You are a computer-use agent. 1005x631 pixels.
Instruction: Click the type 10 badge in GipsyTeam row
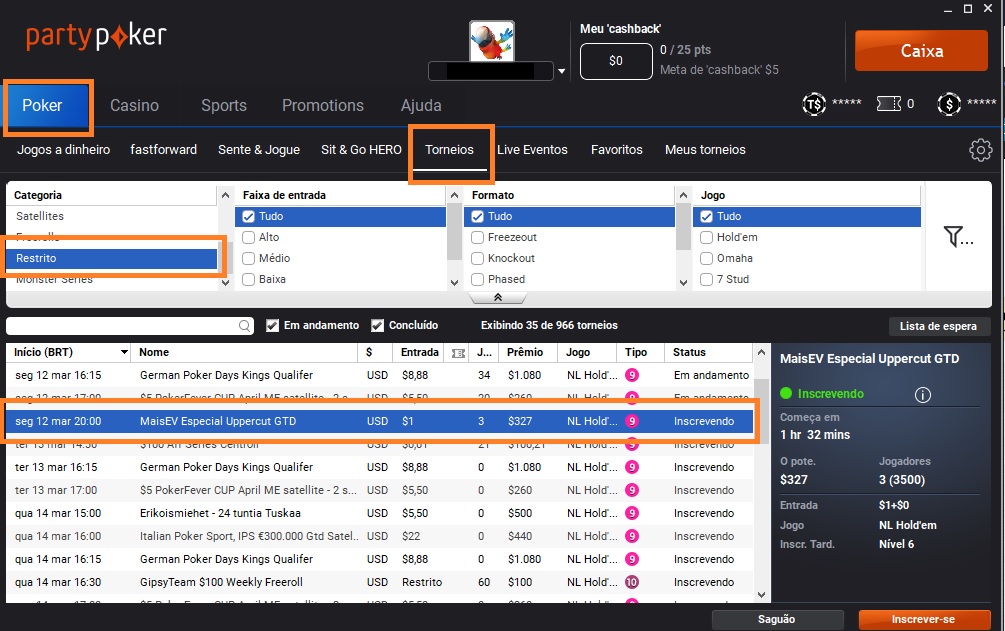click(x=632, y=582)
